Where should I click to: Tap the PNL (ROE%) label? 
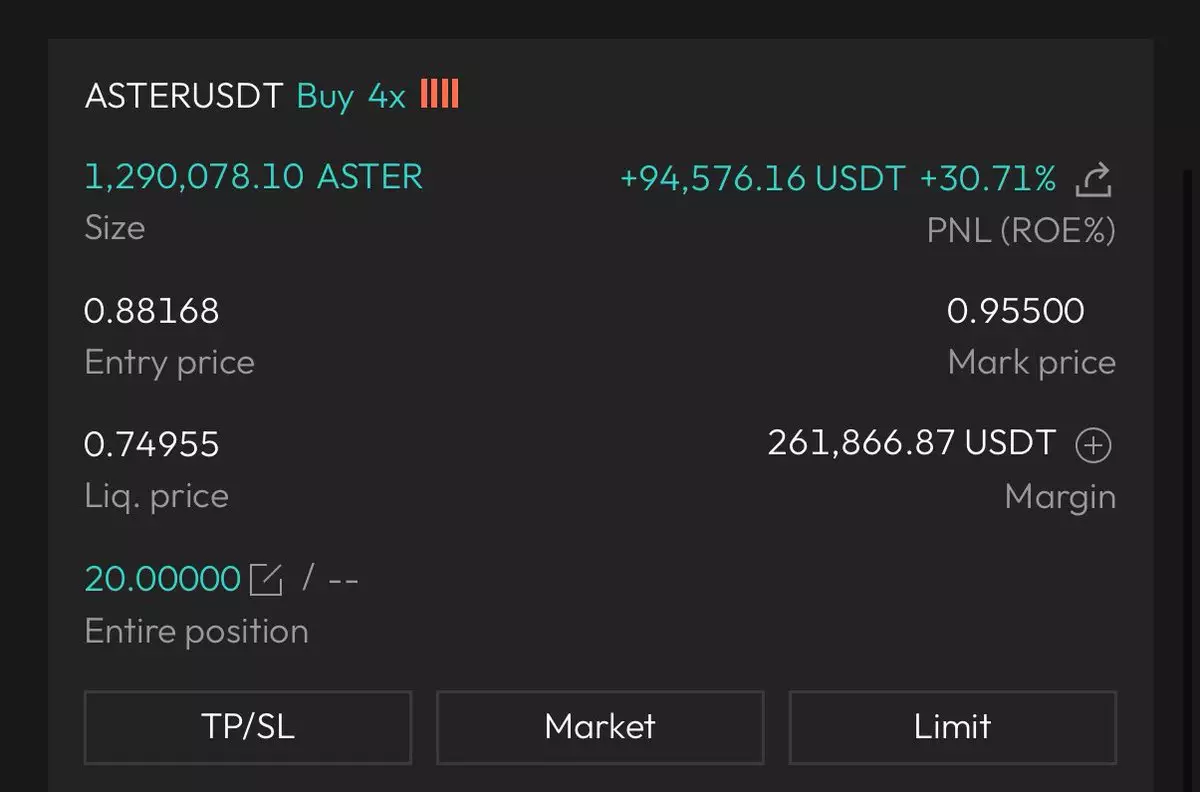tap(1020, 231)
